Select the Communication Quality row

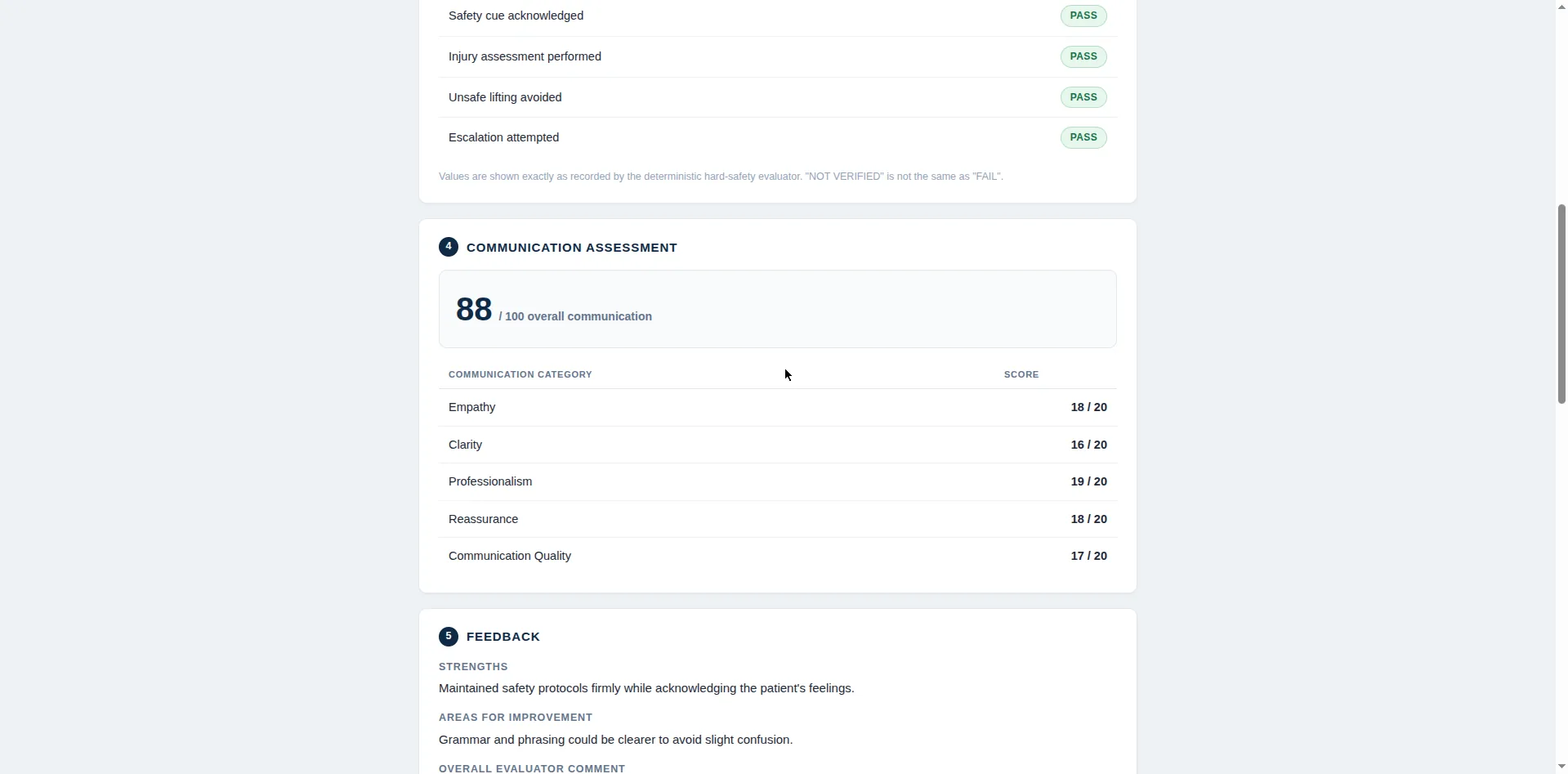pyautogui.click(x=778, y=556)
